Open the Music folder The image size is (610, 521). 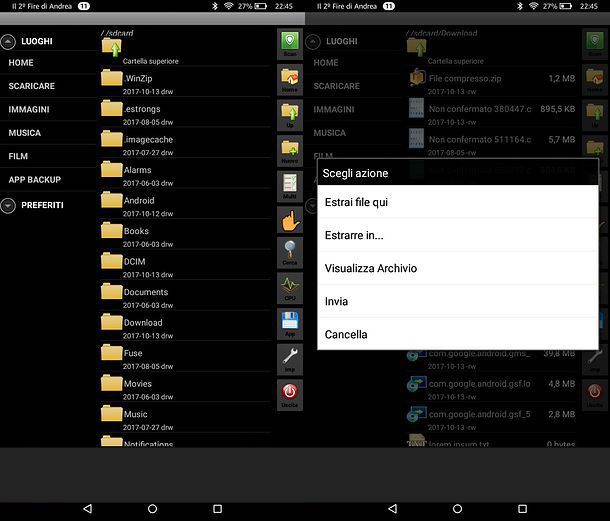pos(185,418)
